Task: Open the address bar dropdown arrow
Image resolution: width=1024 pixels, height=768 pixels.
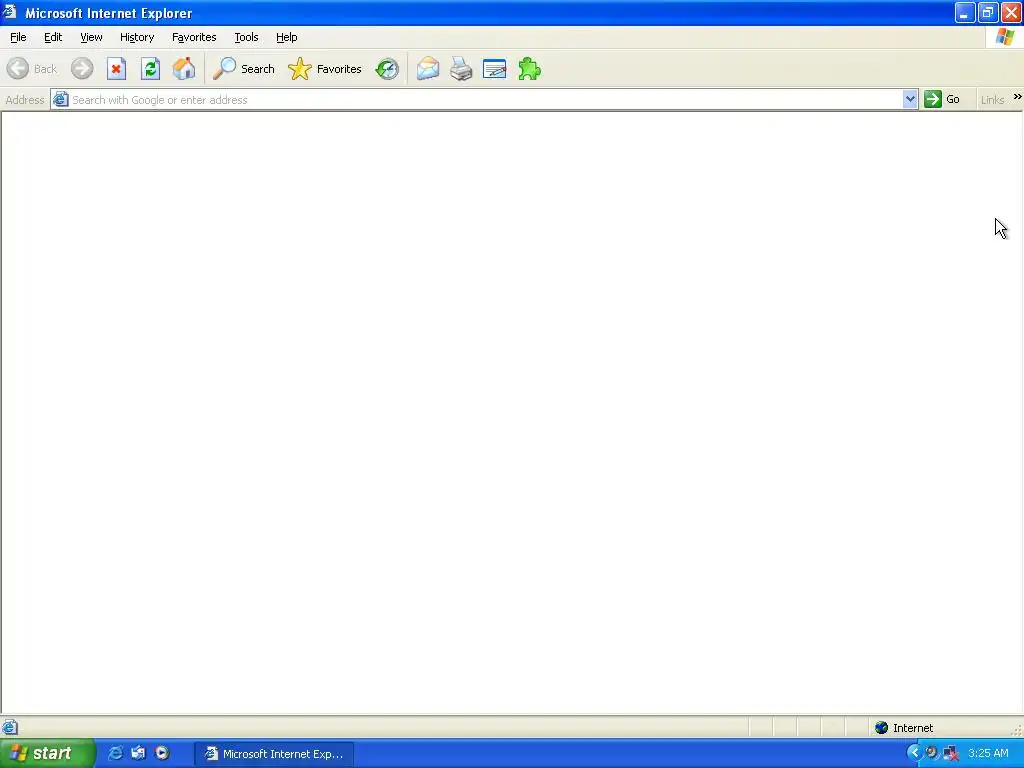Action: (x=910, y=99)
